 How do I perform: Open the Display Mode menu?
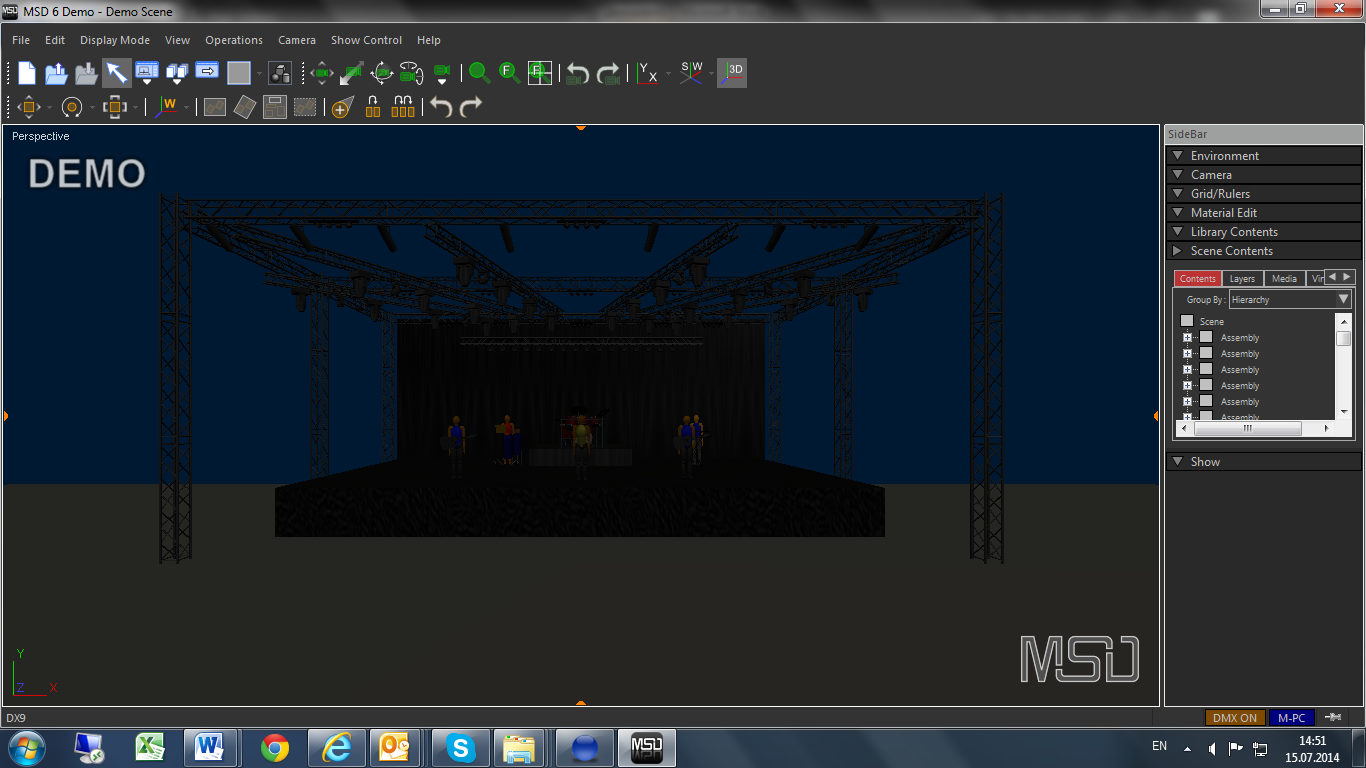coord(115,40)
